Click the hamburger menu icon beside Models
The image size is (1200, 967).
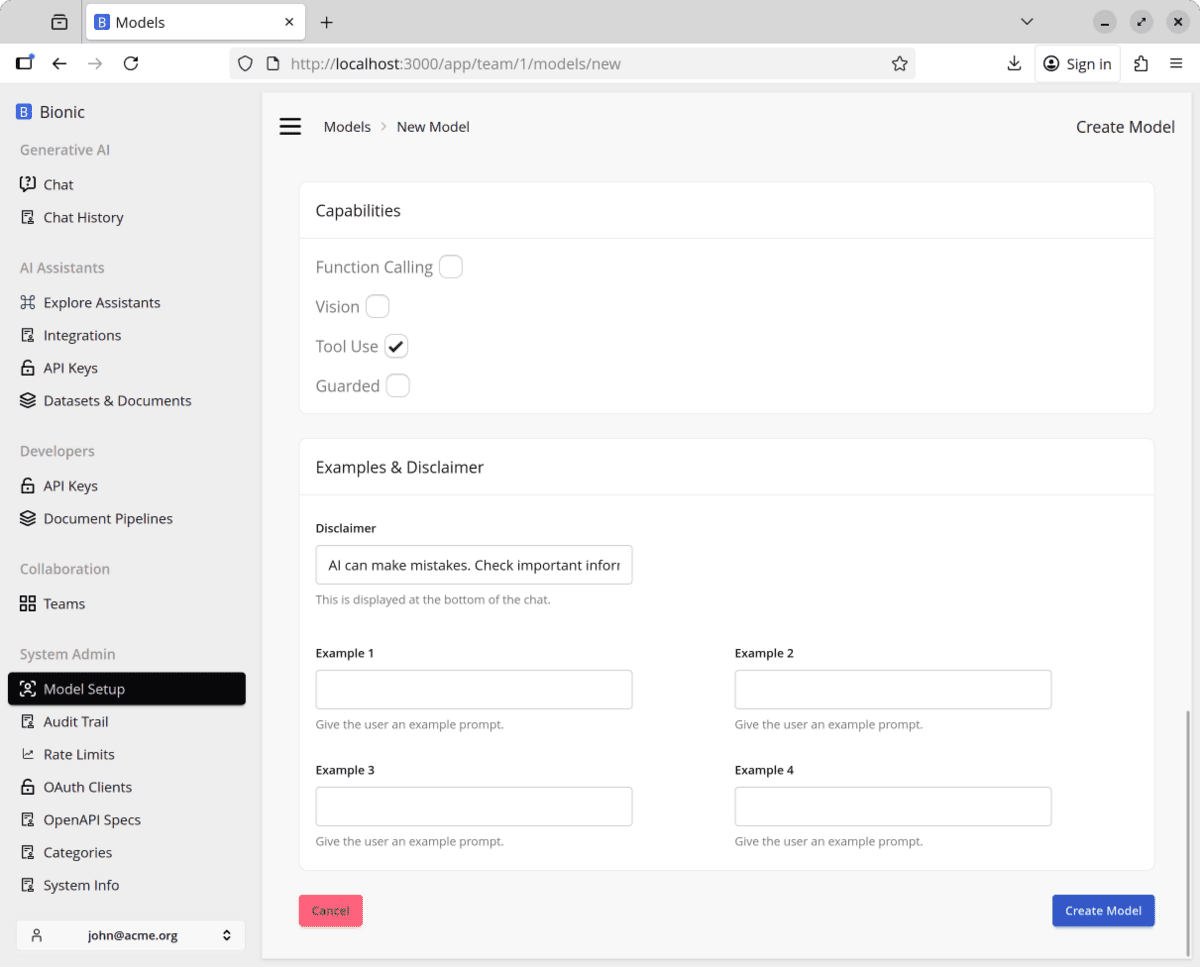point(290,127)
